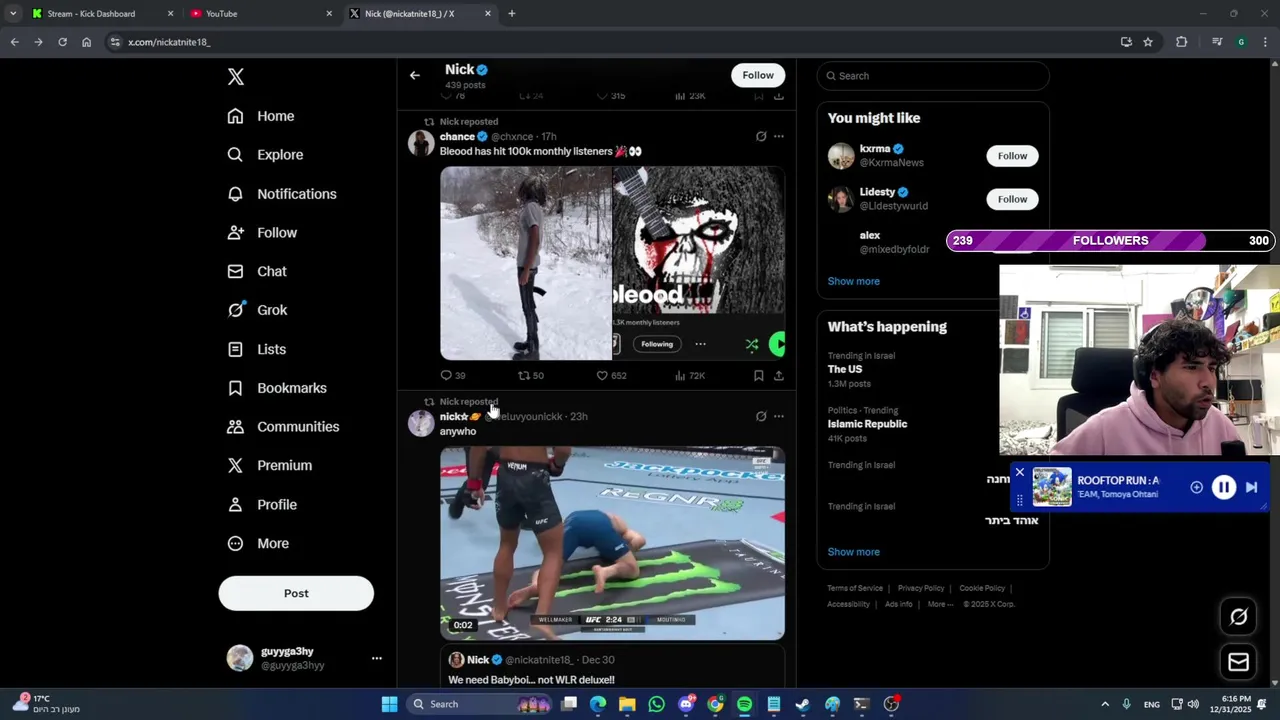The width and height of the screenshot is (1280, 720).
Task: View analytics for post with 72K views
Action: click(690, 375)
